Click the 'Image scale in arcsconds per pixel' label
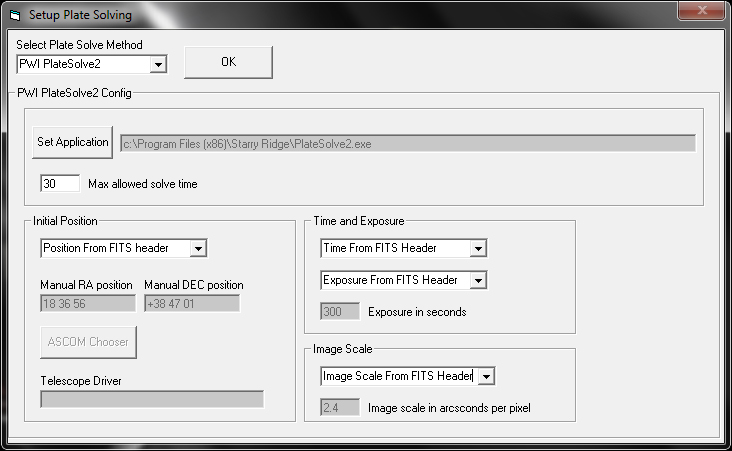The image size is (732, 451). click(x=449, y=408)
